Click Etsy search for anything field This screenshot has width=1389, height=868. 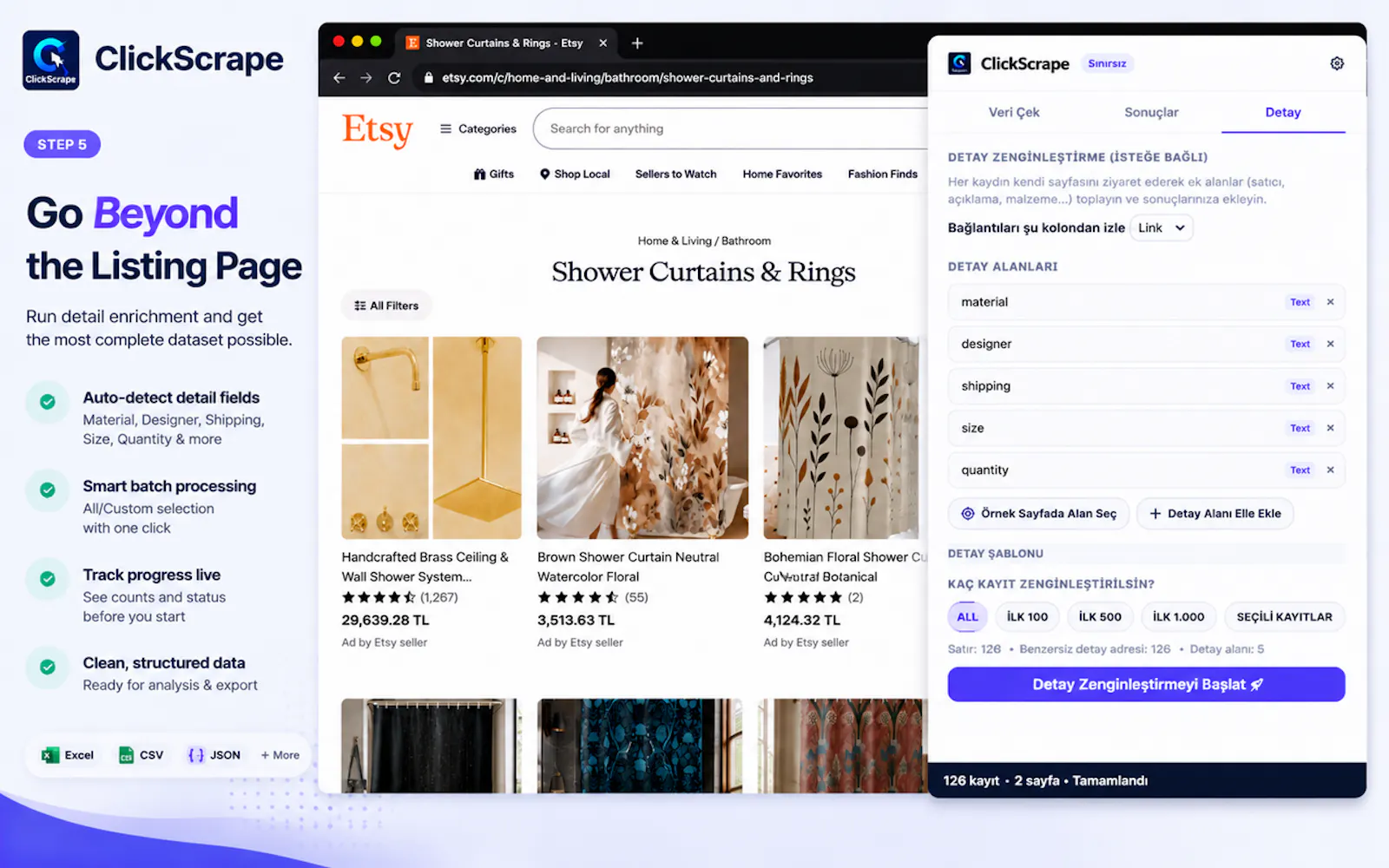729,128
